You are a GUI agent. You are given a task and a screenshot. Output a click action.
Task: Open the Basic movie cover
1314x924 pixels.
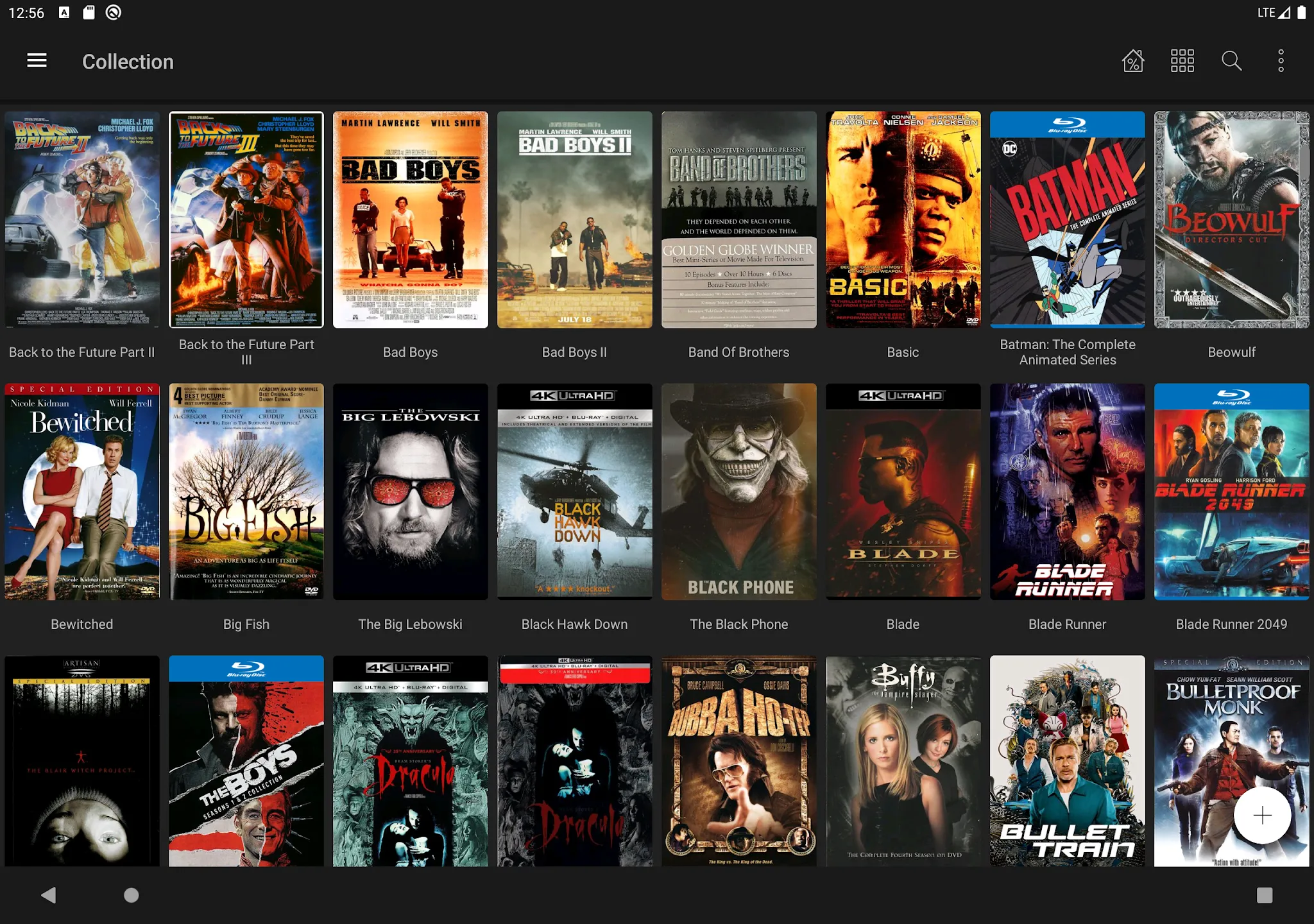903,219
